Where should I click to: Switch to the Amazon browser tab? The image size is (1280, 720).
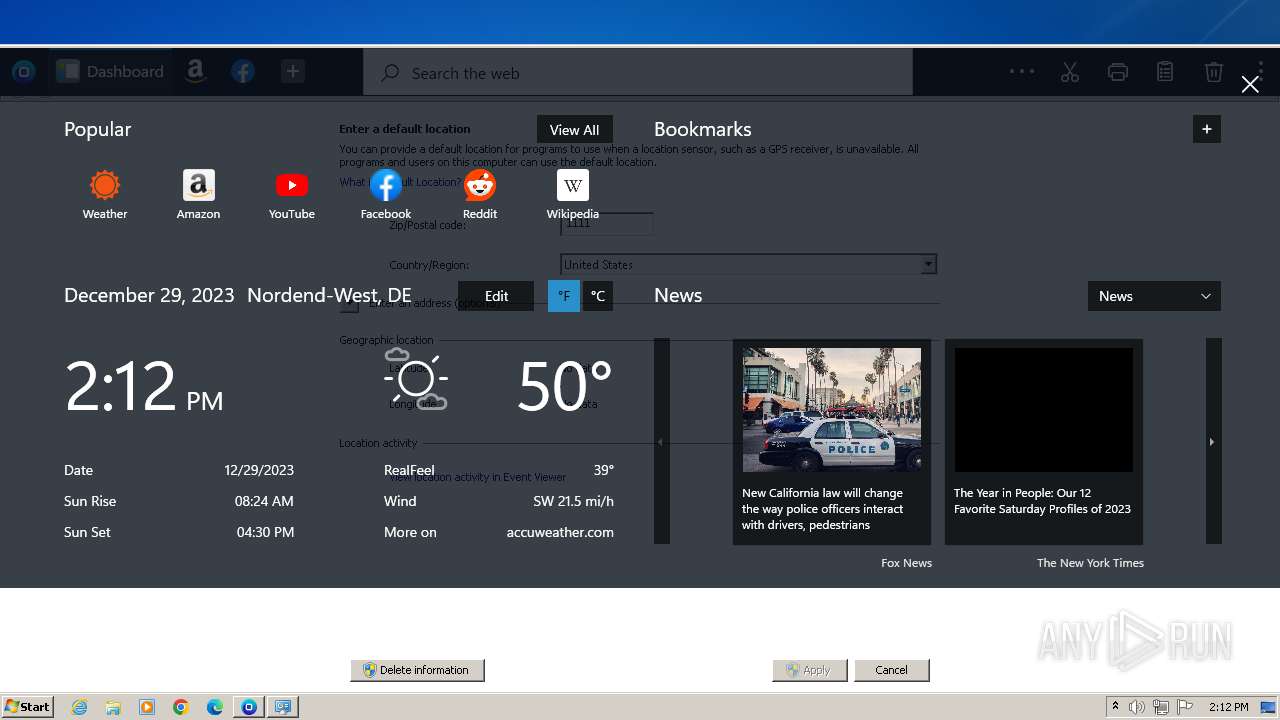point(196,71)
